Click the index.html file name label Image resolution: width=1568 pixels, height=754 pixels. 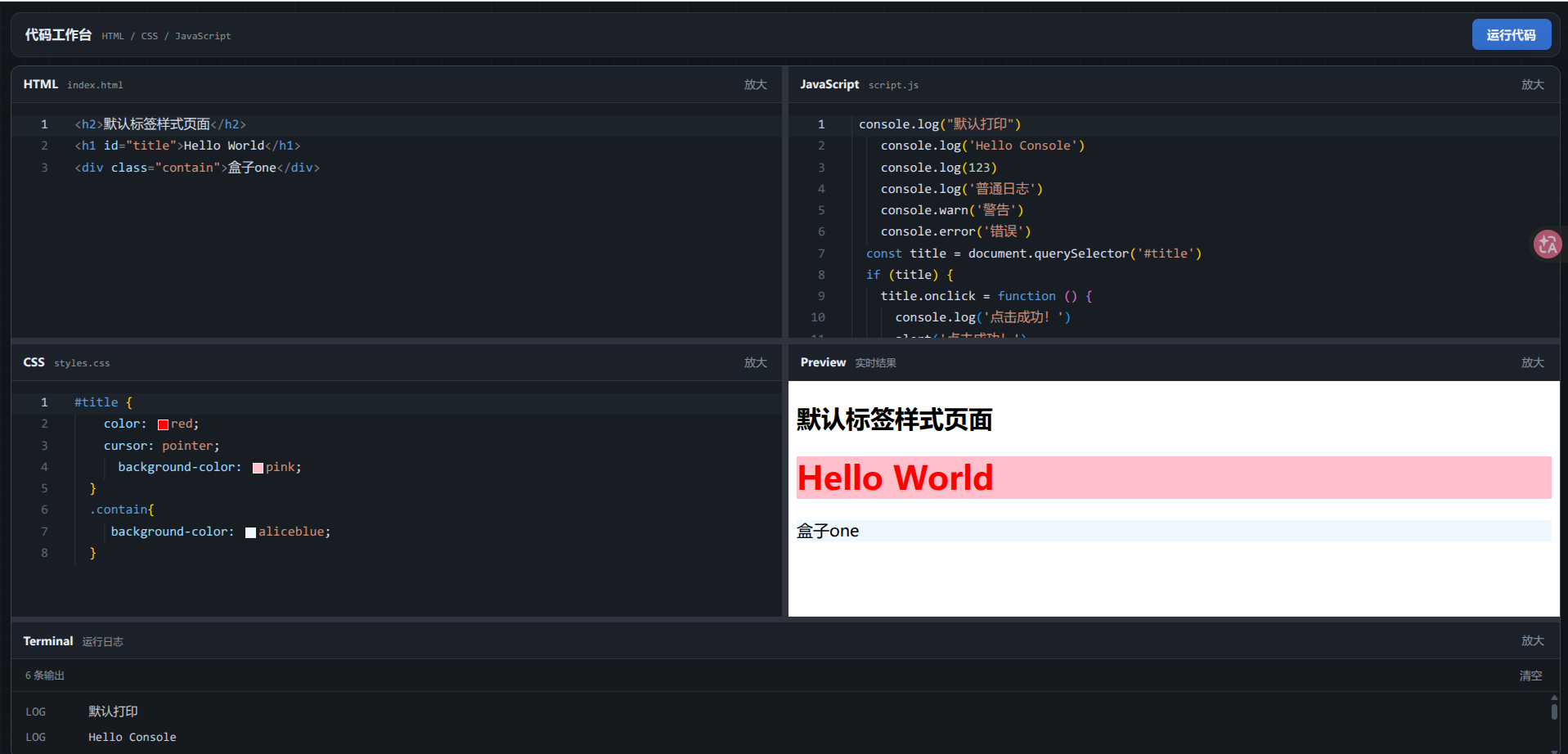(95, 85)
